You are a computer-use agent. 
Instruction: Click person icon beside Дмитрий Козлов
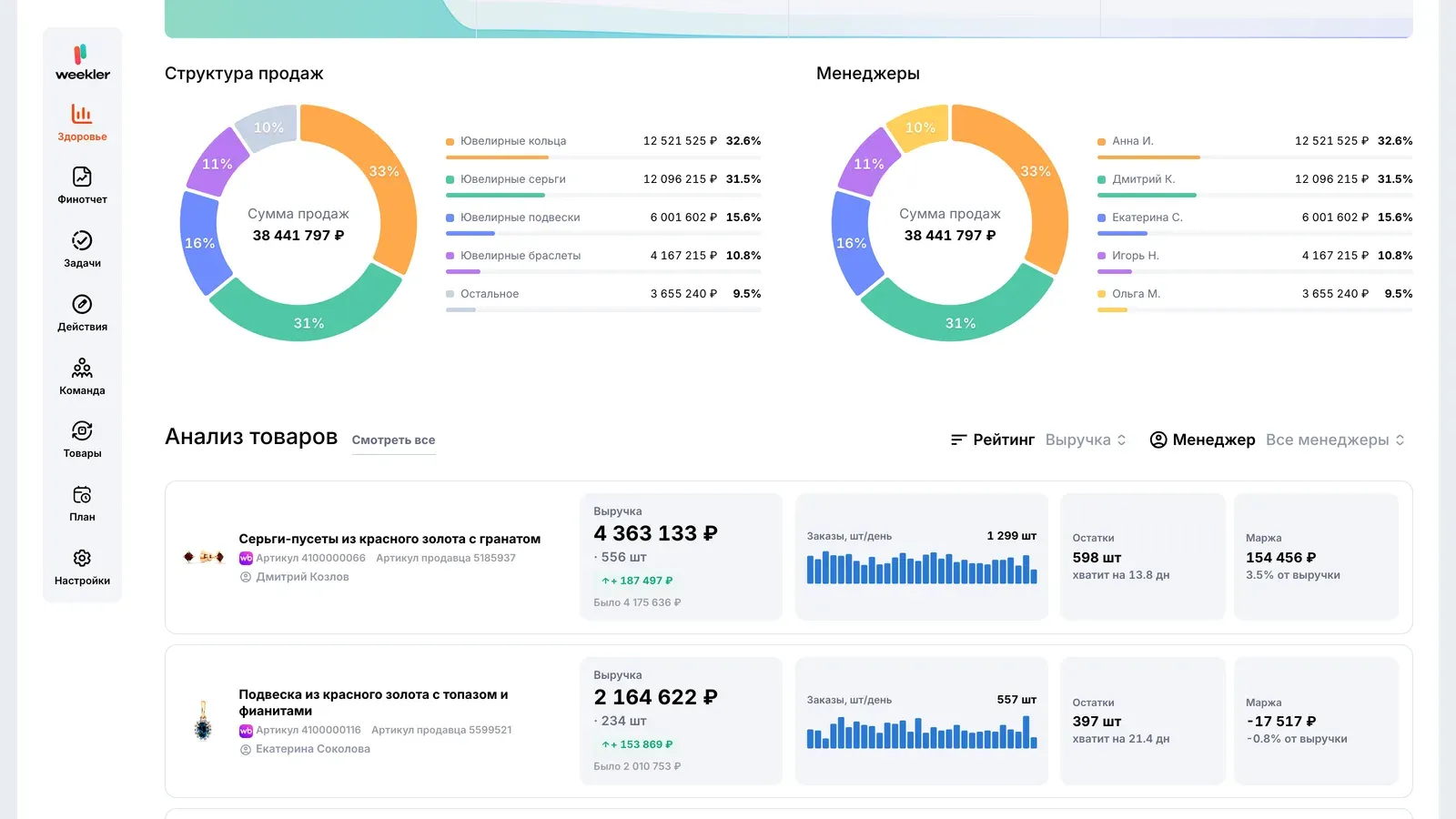[x=246, y=577]
